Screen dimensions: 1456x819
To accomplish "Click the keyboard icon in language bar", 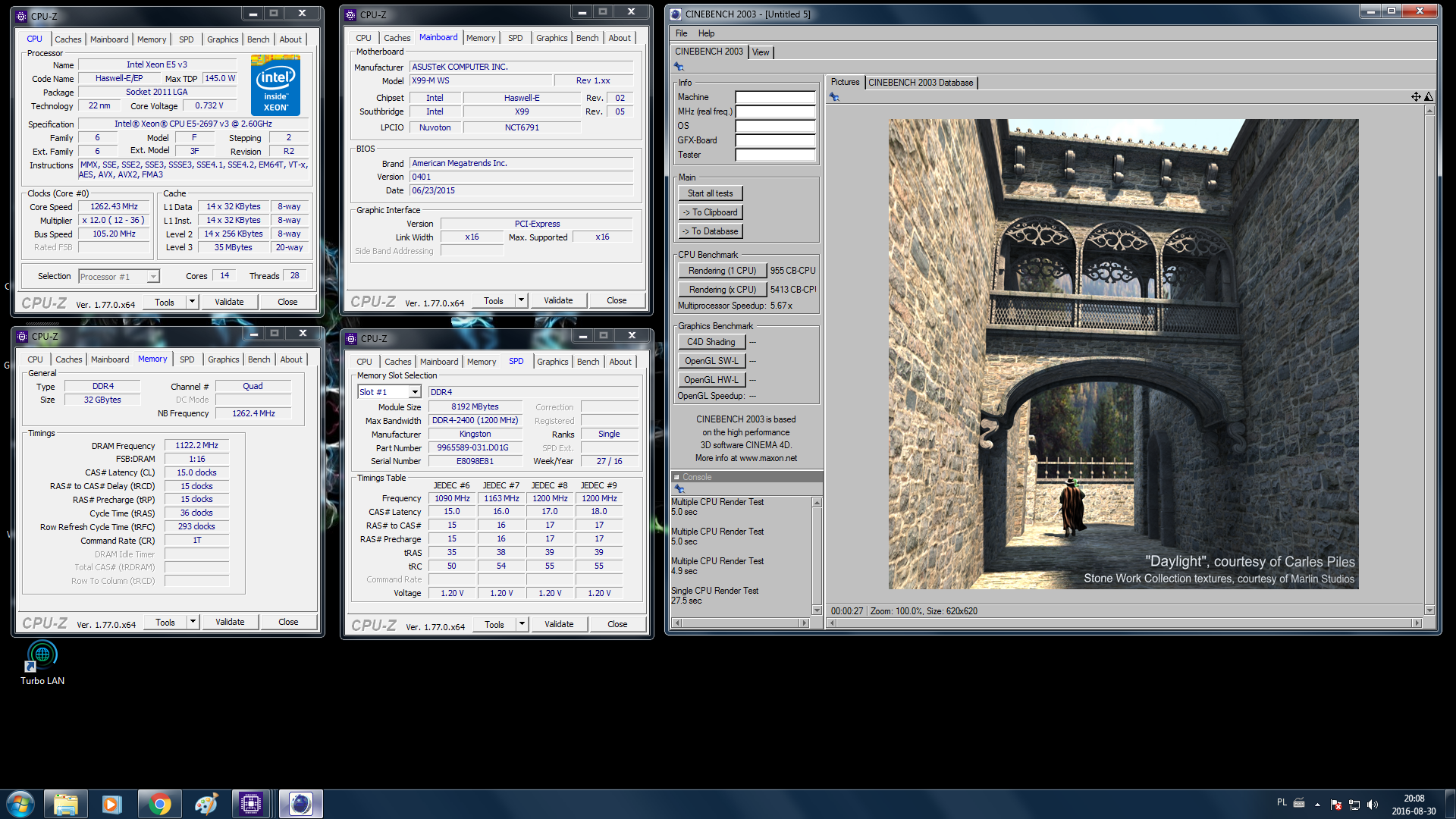I will pos(1299,802).
